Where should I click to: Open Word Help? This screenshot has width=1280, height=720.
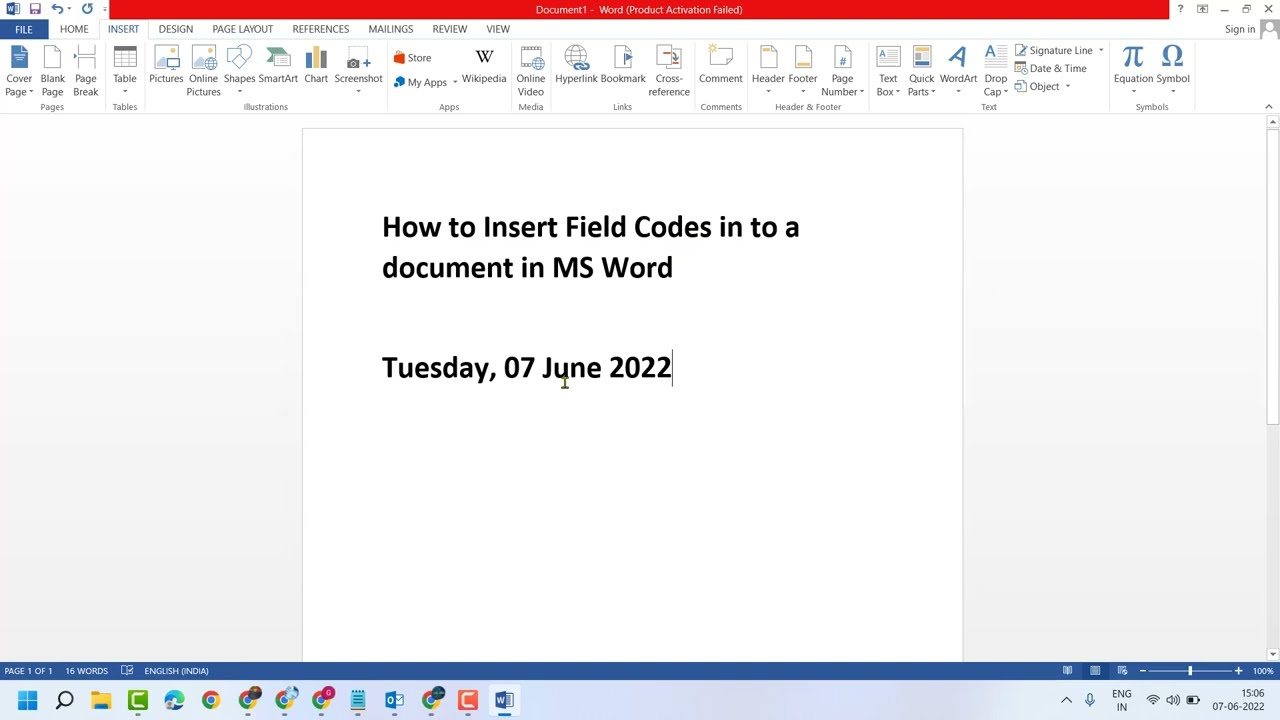tap(1180, 9)
